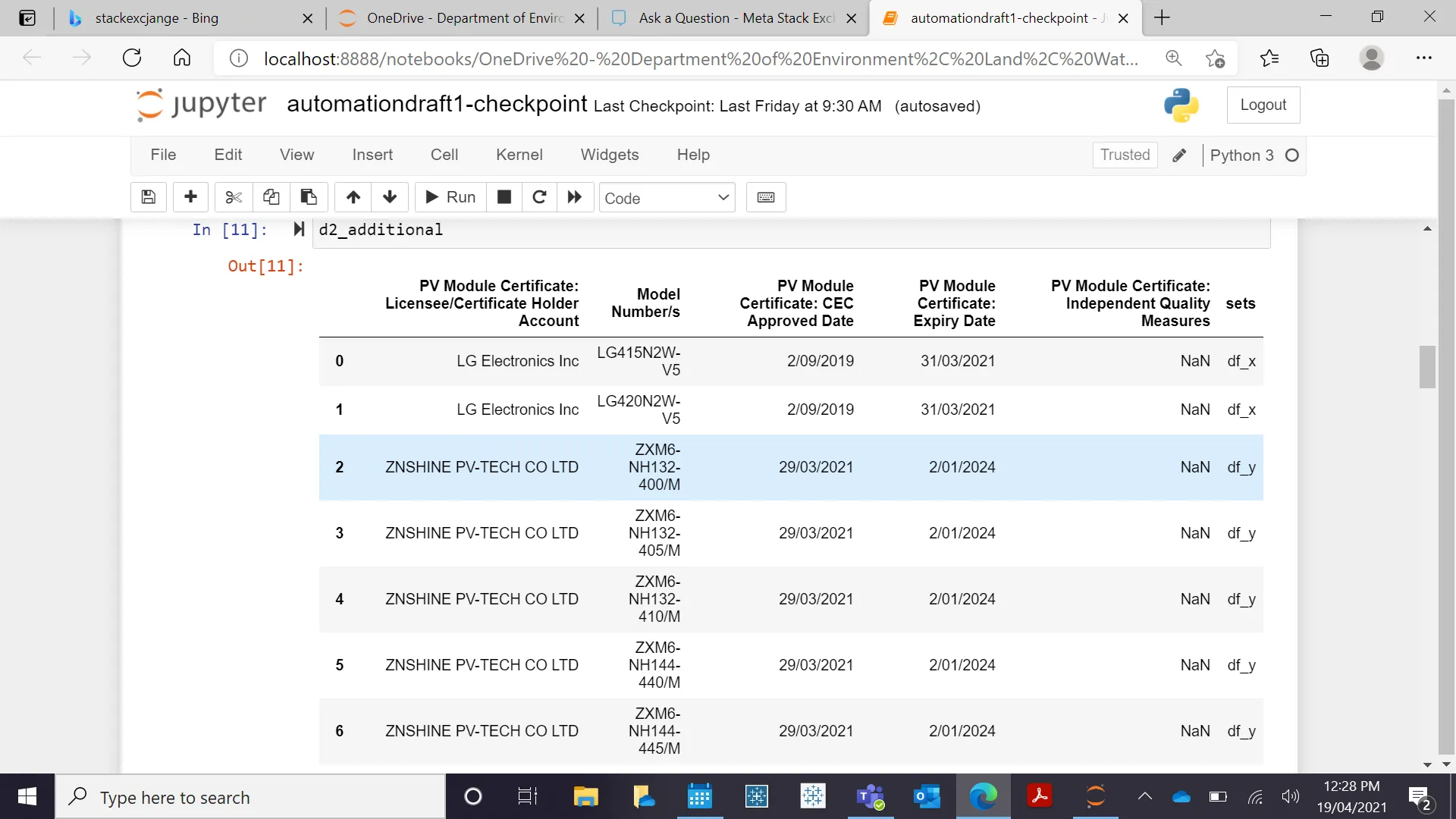Move selected cell down arrow
This screenshot has height=819, width=1456.
click(x=390, y=197)
